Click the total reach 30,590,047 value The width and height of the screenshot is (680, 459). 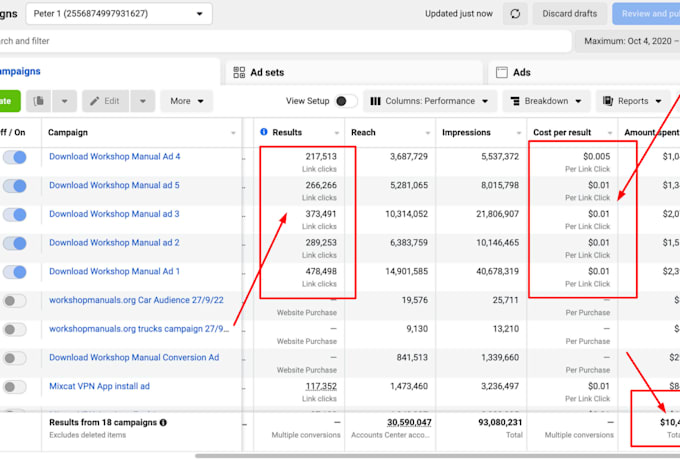coord(409,422)
